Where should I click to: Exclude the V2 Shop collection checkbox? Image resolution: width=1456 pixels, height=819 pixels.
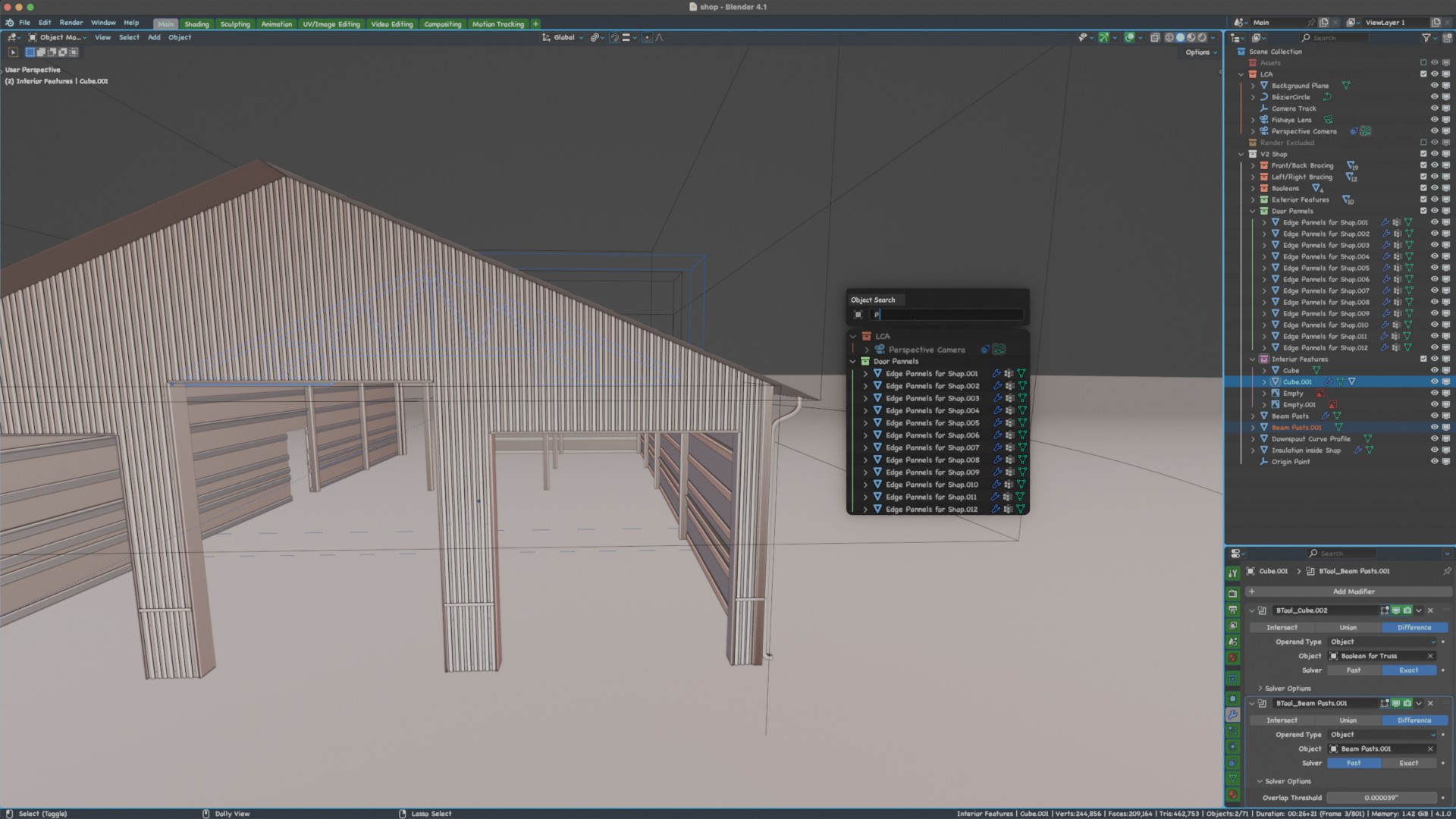(1423, 154)
